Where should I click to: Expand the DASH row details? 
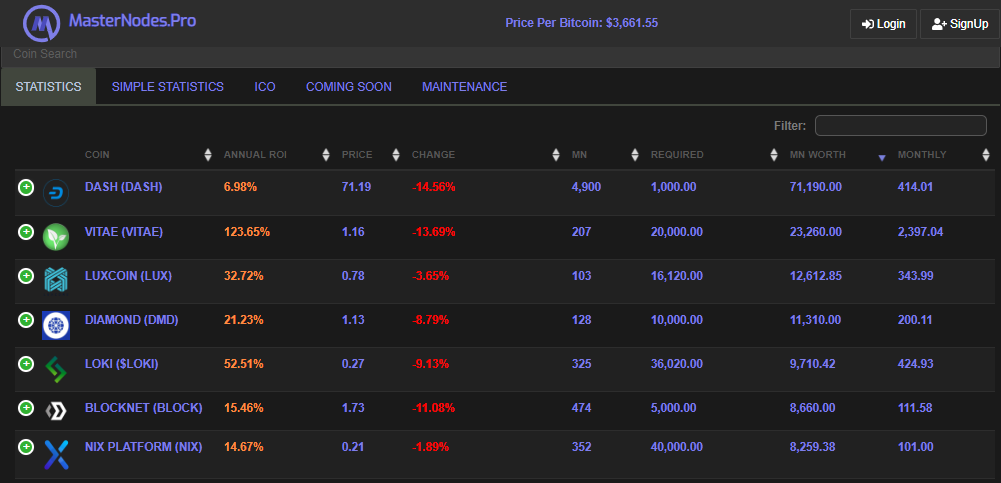click(x=26, y=187)
